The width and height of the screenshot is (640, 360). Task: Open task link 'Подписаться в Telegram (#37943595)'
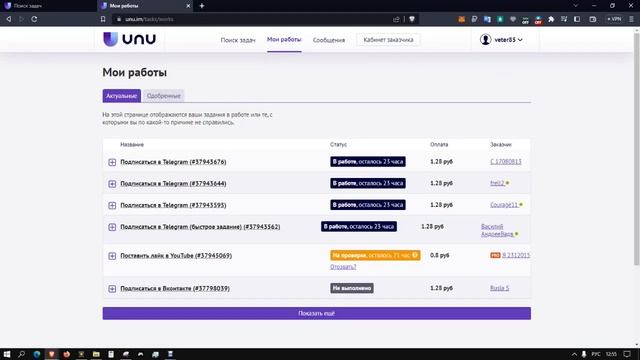click(173, 205)
